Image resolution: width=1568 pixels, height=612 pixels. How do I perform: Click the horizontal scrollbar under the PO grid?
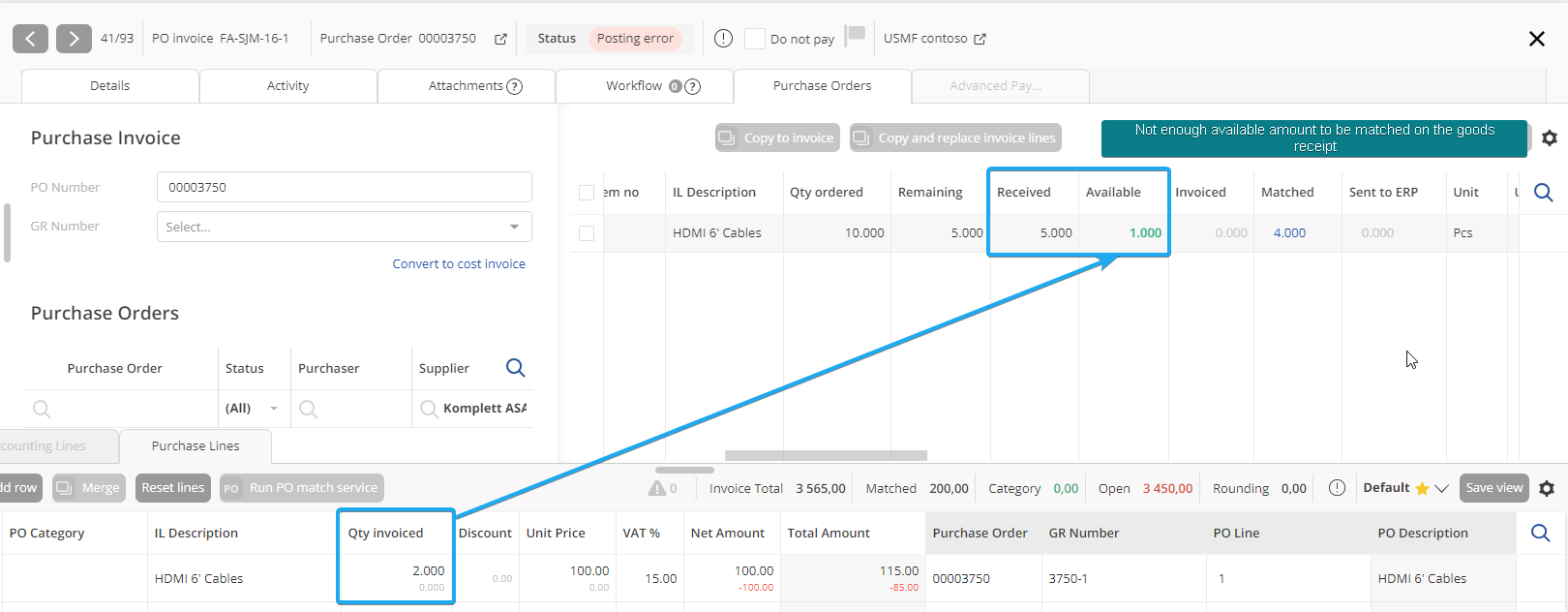coord(826,455)
